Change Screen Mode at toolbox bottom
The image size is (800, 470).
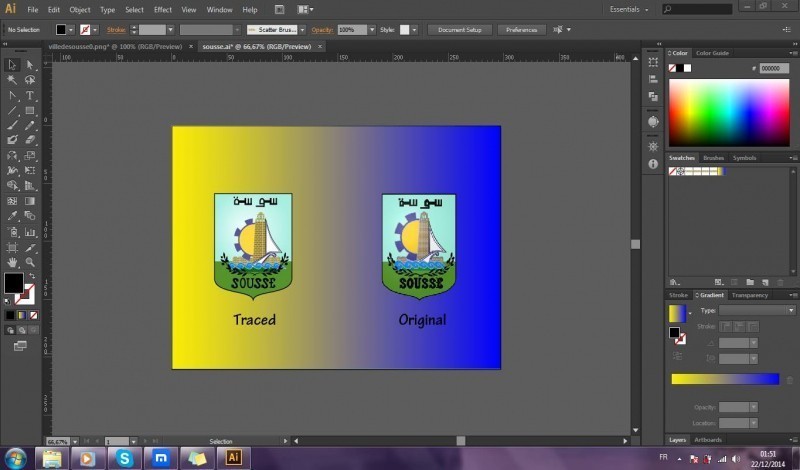click(20, 346)
